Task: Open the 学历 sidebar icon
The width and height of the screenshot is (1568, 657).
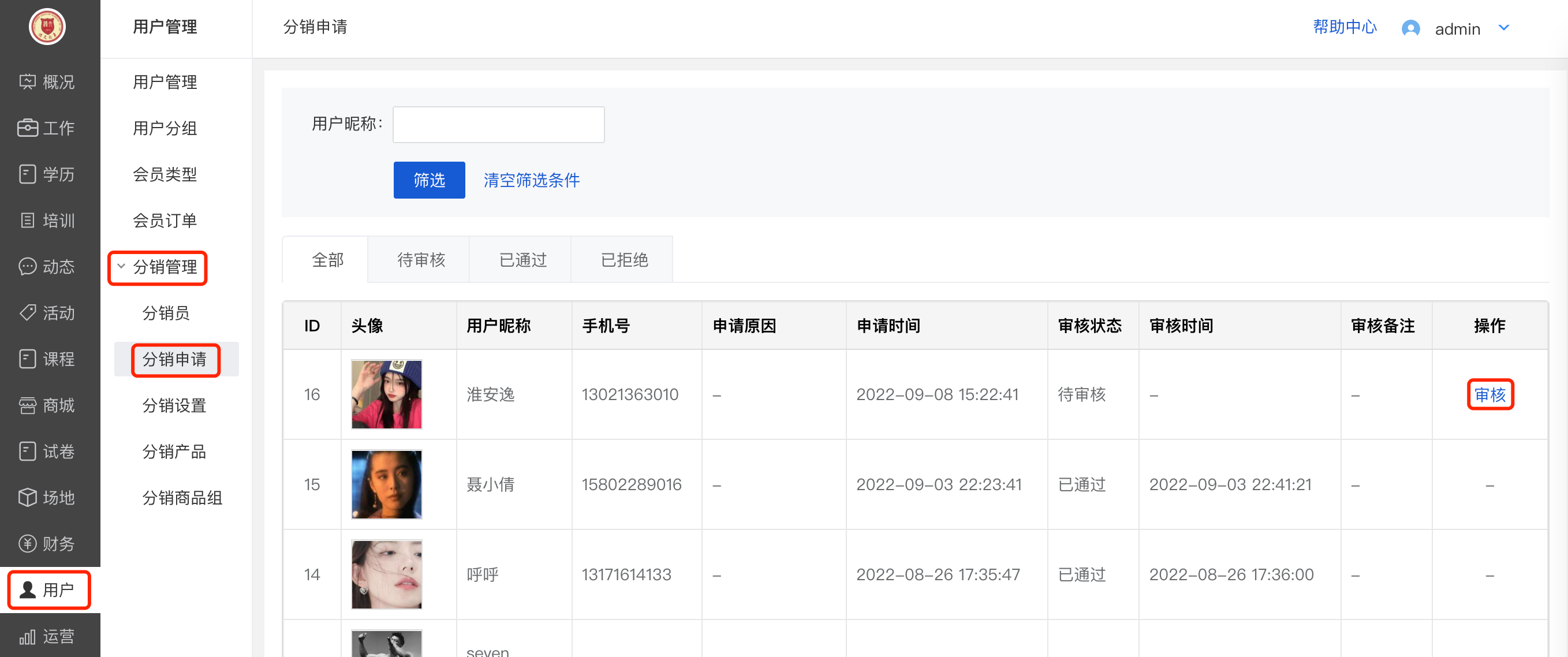Action: (x=27, y=174)
